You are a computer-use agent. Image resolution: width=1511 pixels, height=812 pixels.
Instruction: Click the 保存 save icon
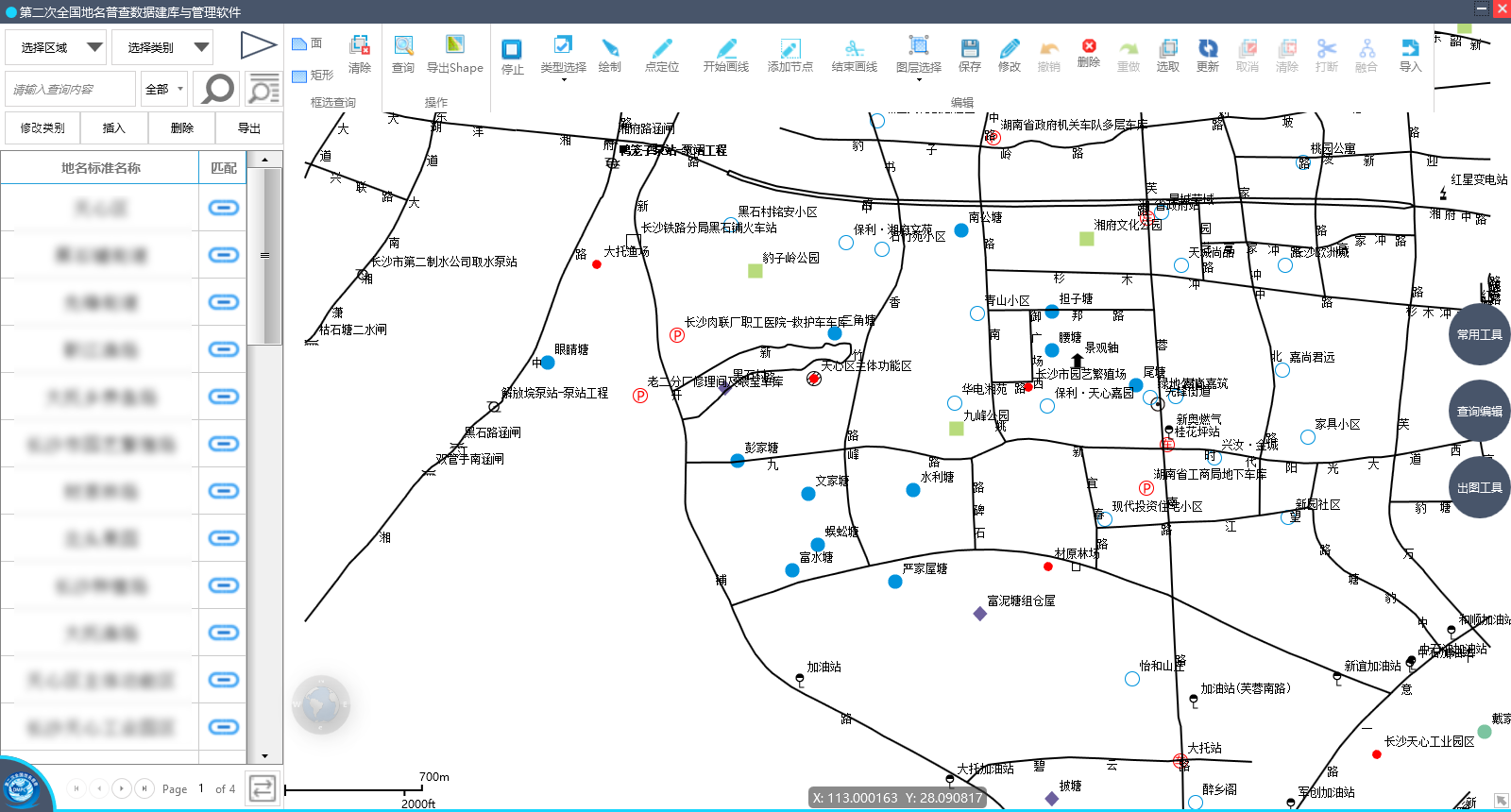click(969, 55)
